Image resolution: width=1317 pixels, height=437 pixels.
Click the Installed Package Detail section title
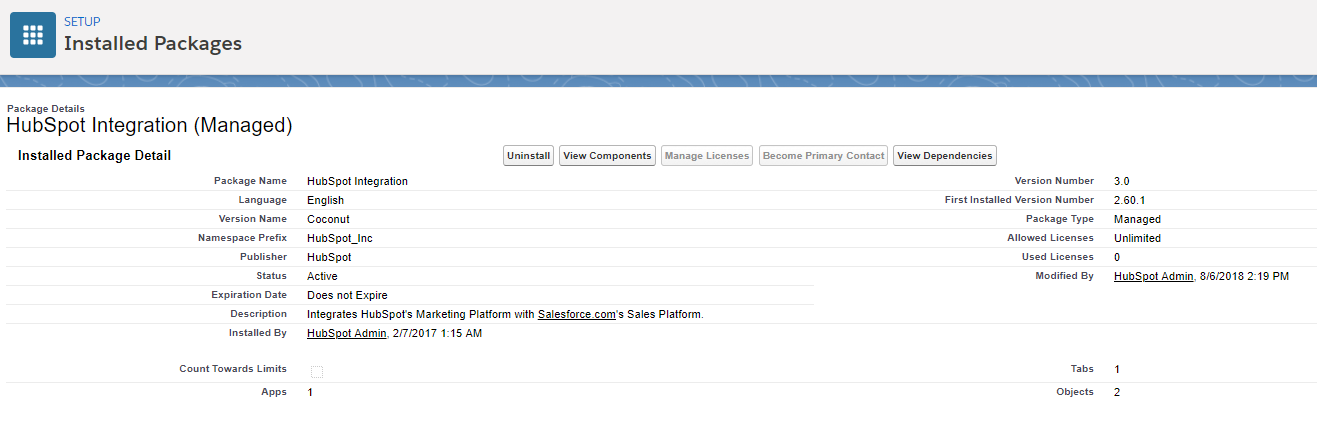click(95, 156)
